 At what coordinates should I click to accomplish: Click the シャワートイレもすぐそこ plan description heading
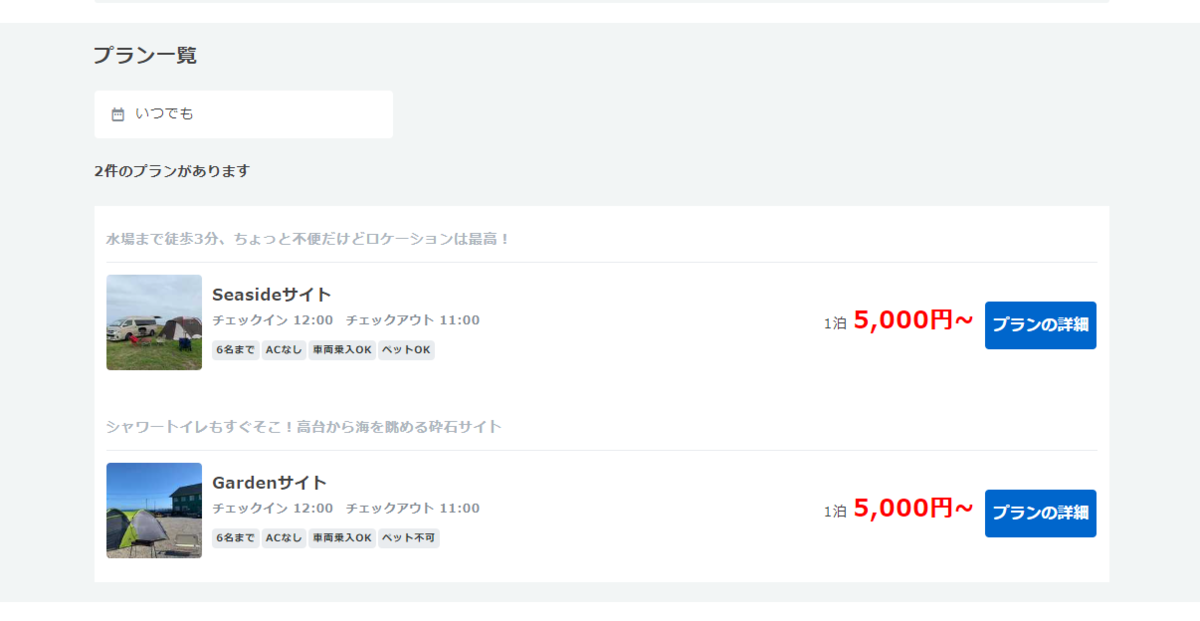click(x=304, y=427)
